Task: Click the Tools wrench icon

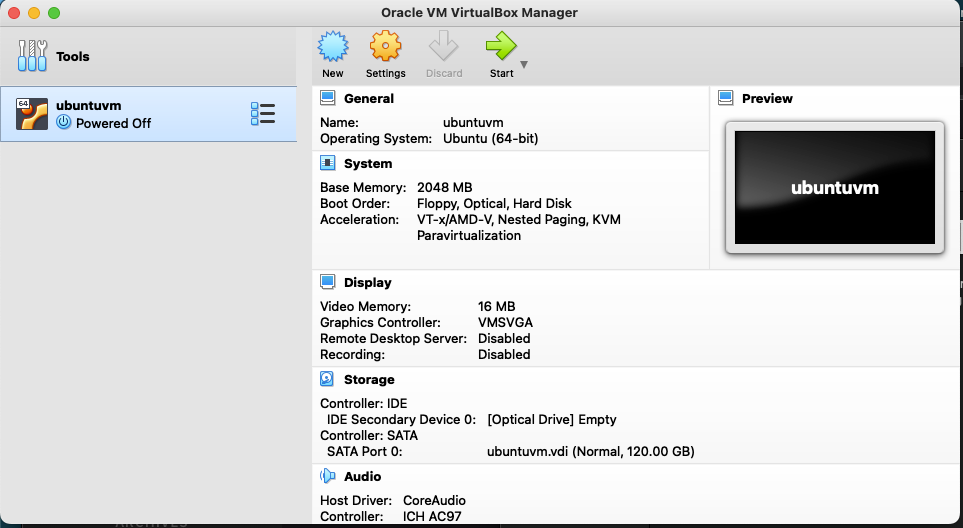Action: pyautogui.click(x=33, y=56)
